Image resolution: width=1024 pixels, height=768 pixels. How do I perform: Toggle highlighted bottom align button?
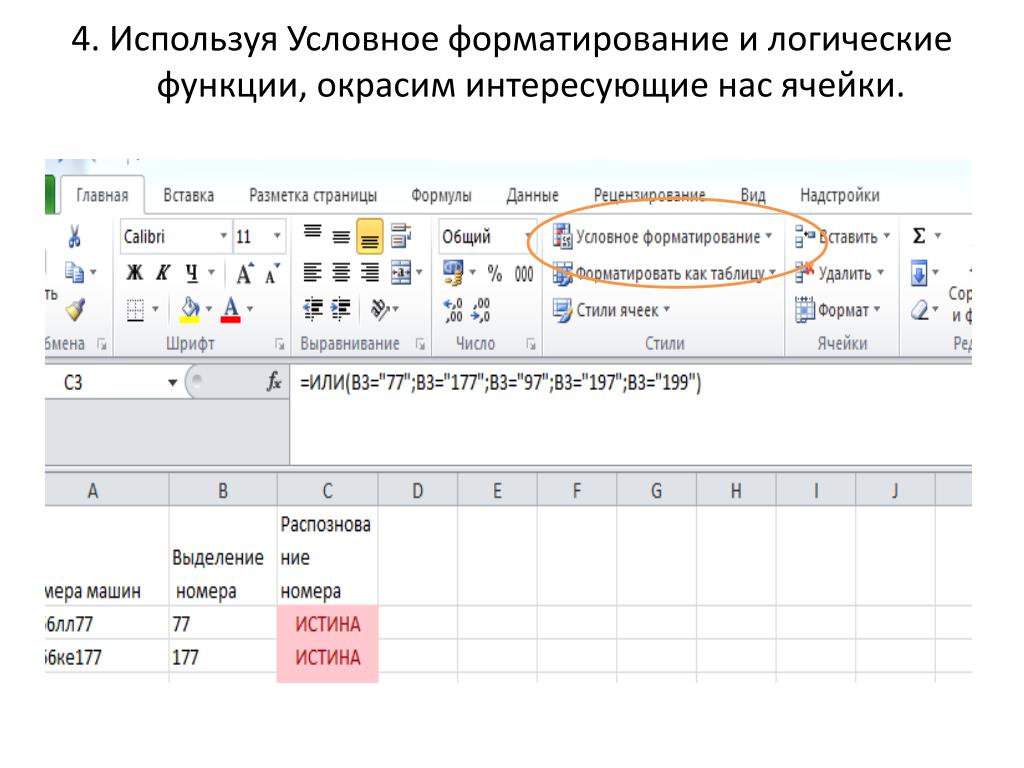tap(370, 236)
